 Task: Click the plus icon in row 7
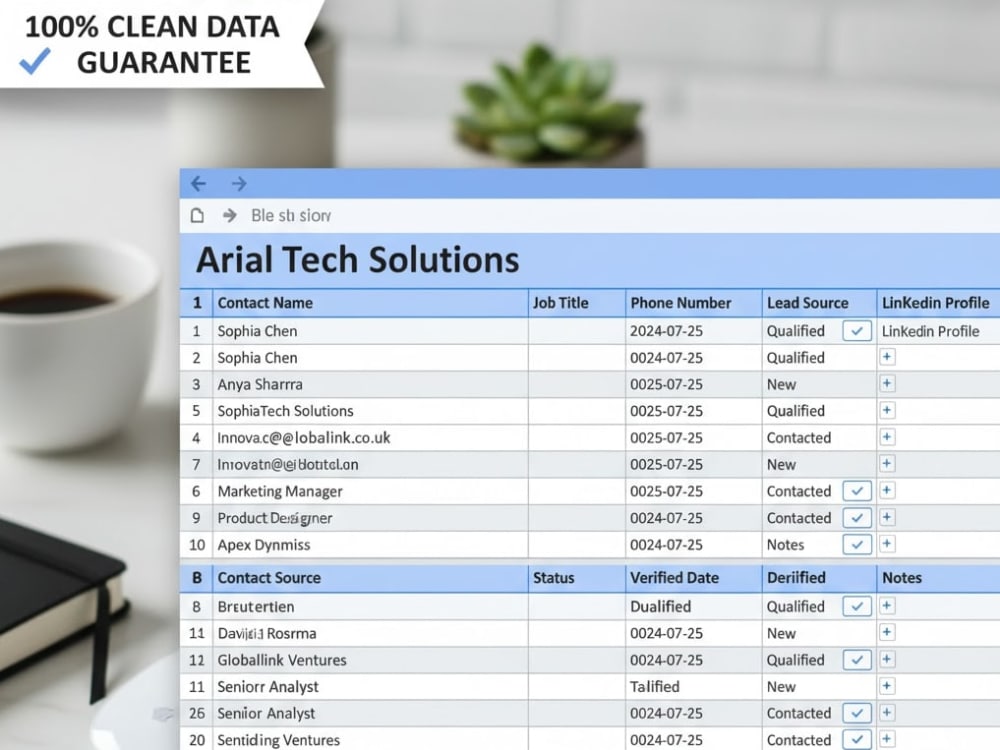tap(886, 464)
